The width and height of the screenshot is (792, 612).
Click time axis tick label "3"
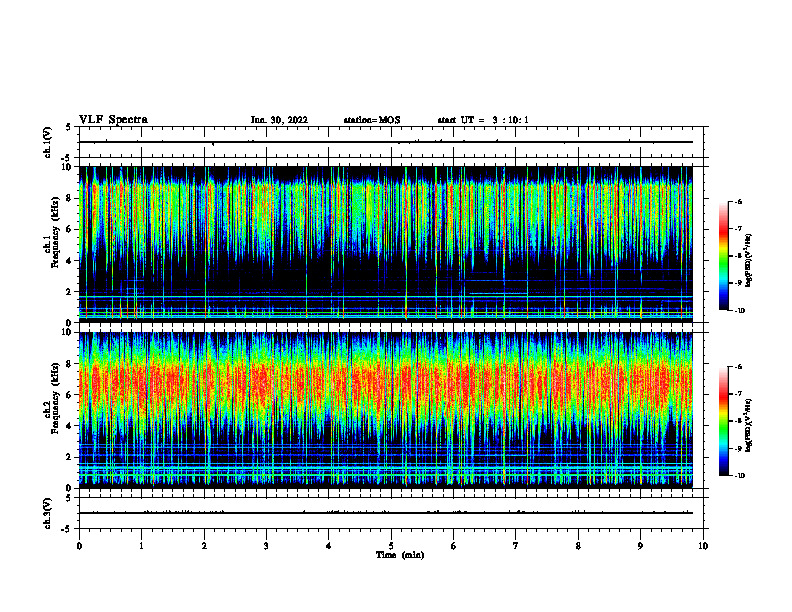[266, 546]
